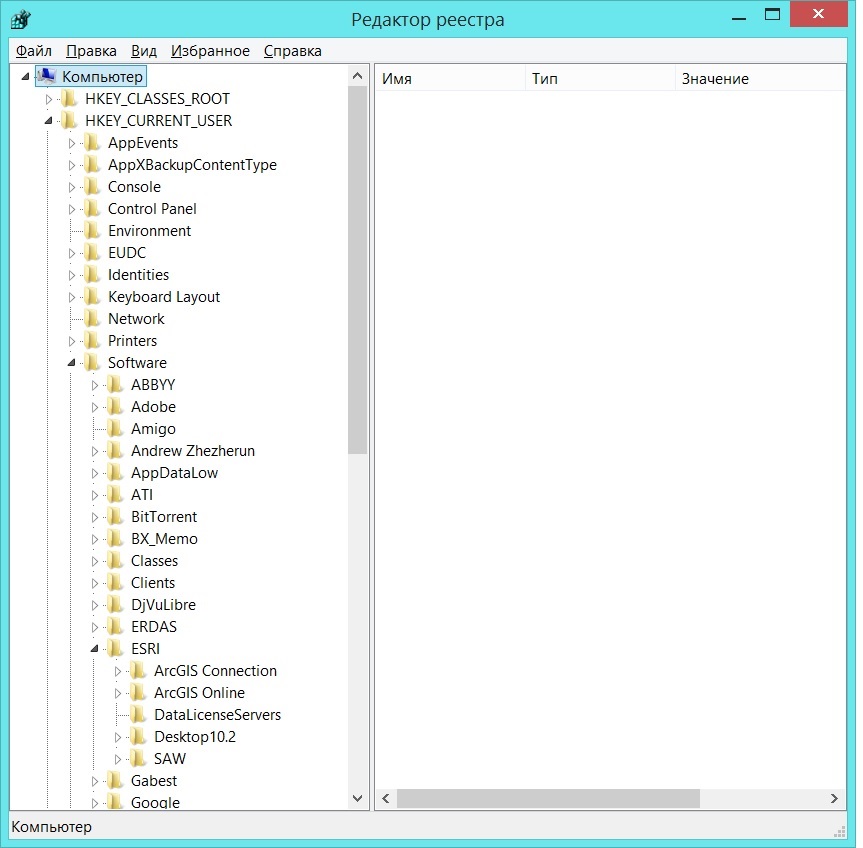Click the Gabest folder icon
Screen dimensions: 863x848
coord(116,781)
